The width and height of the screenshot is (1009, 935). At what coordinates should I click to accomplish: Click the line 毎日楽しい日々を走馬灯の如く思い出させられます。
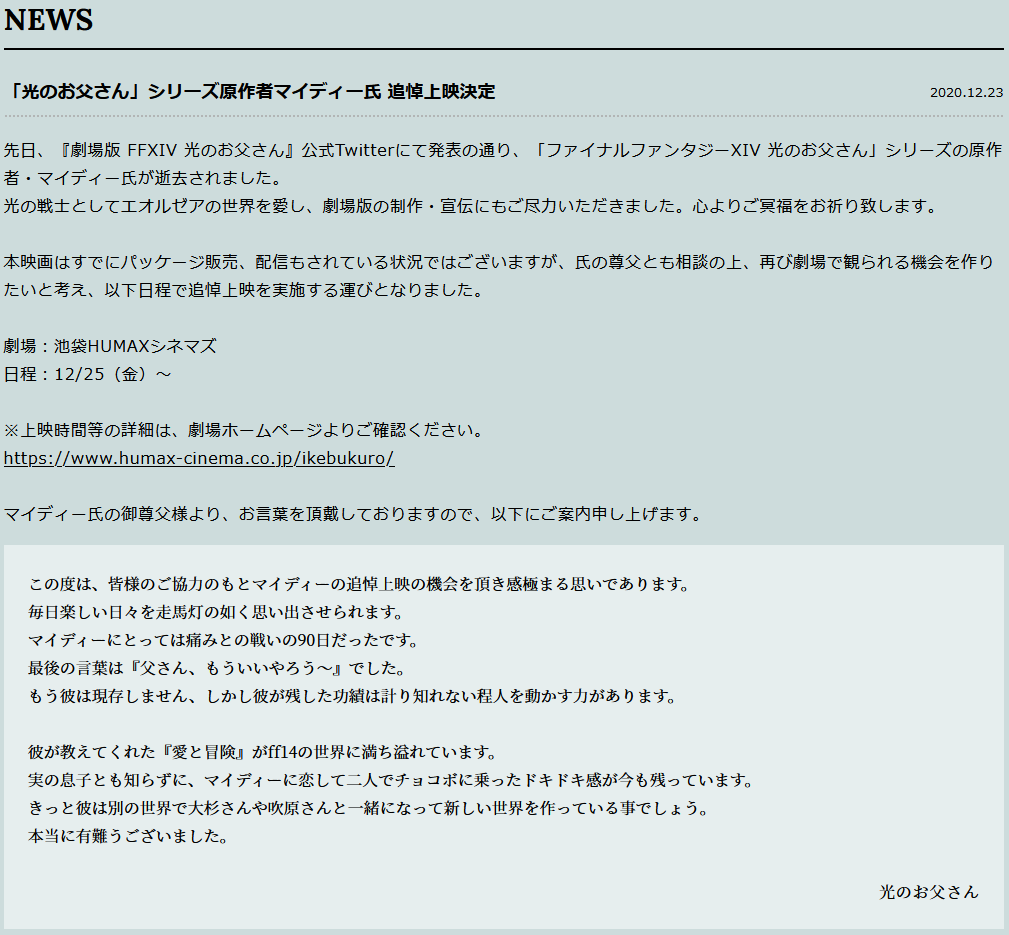tap(216, 612)
